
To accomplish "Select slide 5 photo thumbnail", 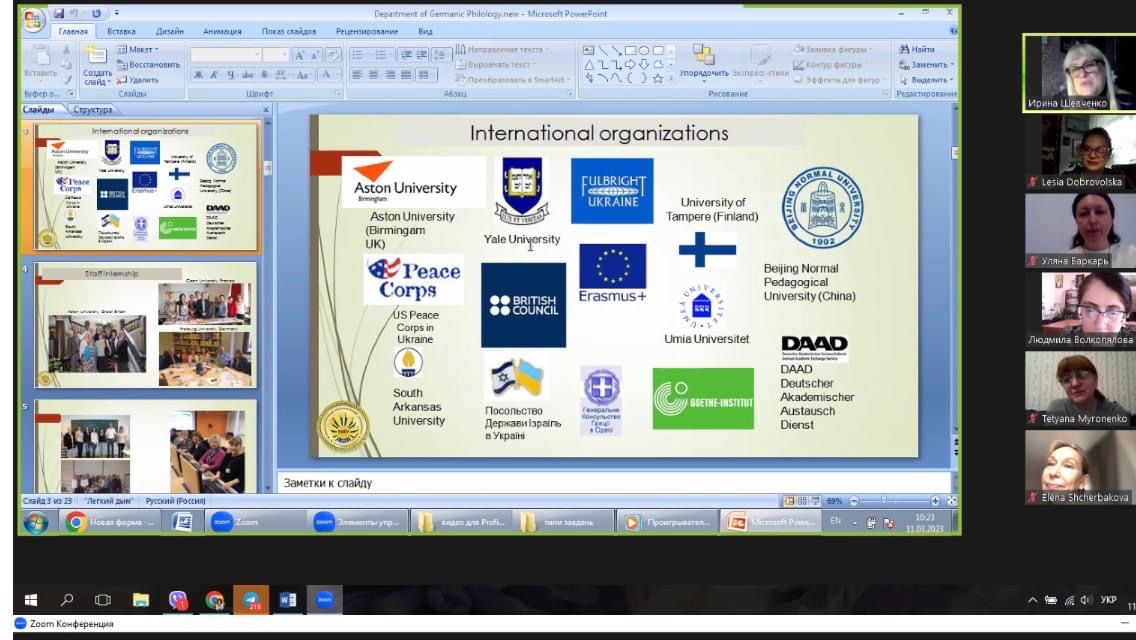I will [146, 446].
